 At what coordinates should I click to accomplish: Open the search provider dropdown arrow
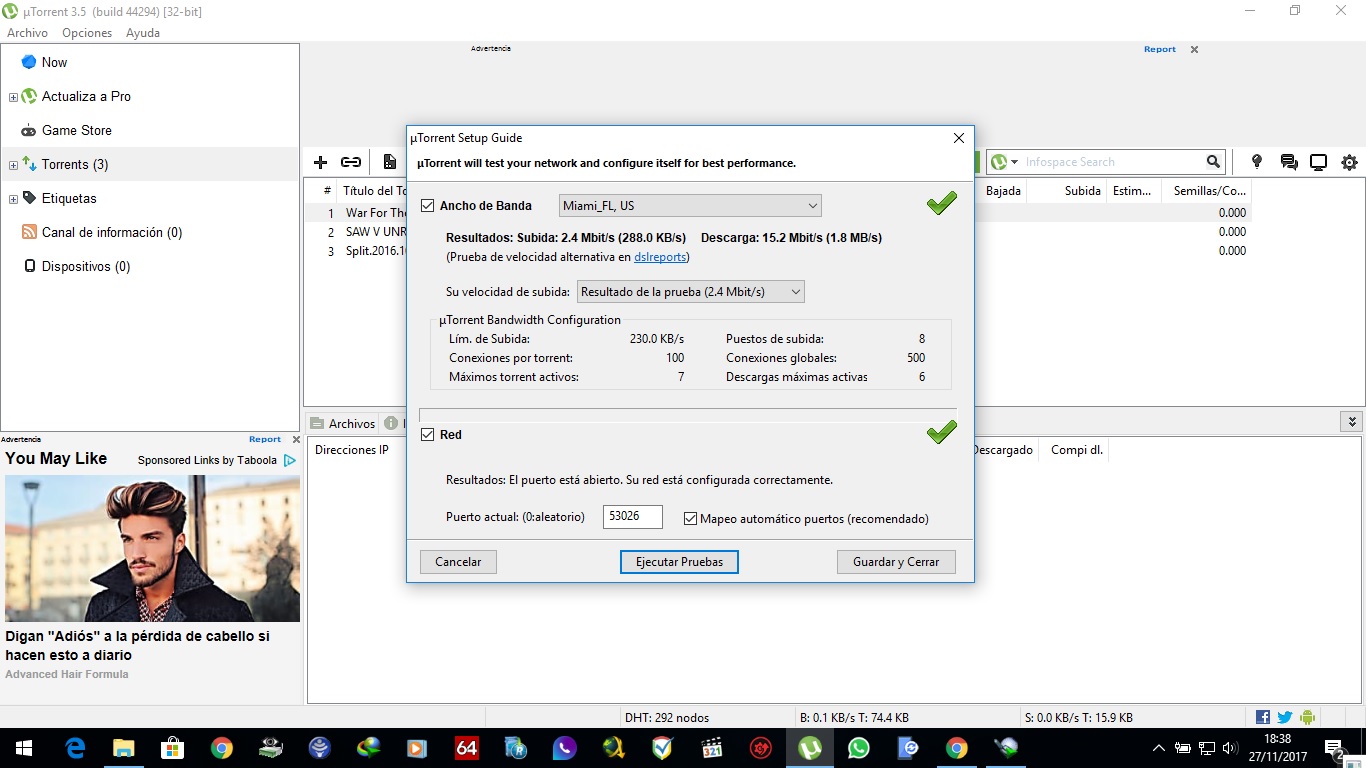(1014, 162)
